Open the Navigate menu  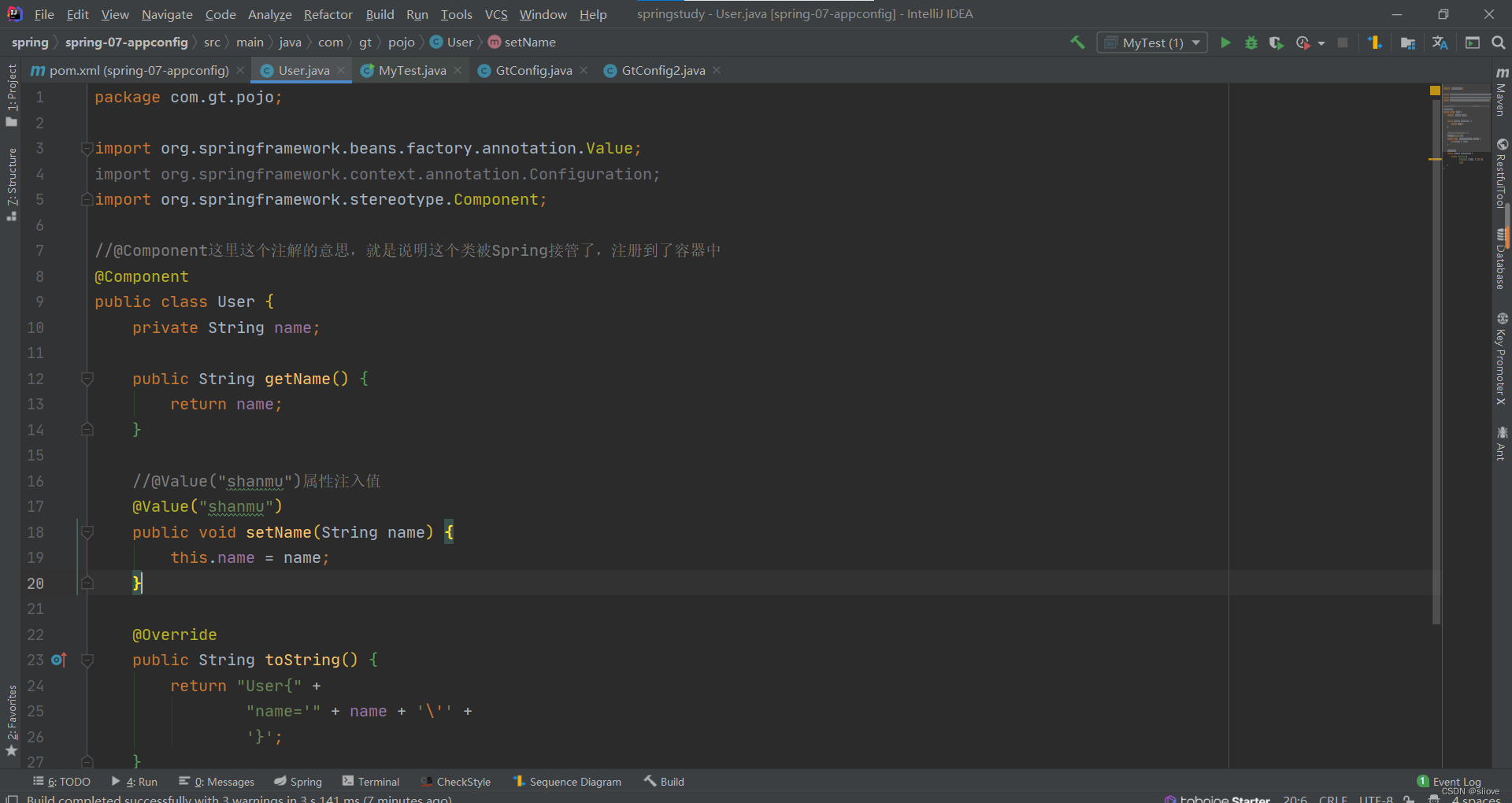tap(166, 14)
